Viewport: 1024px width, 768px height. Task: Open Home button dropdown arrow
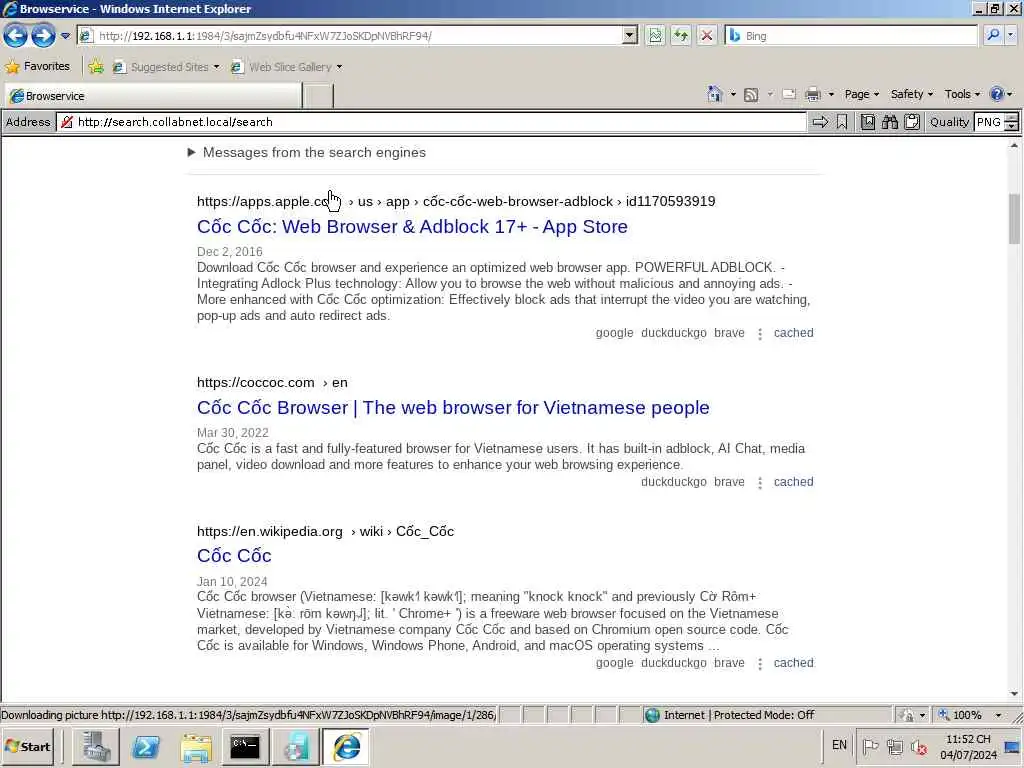pyautogui.click(x=733, y=95)
